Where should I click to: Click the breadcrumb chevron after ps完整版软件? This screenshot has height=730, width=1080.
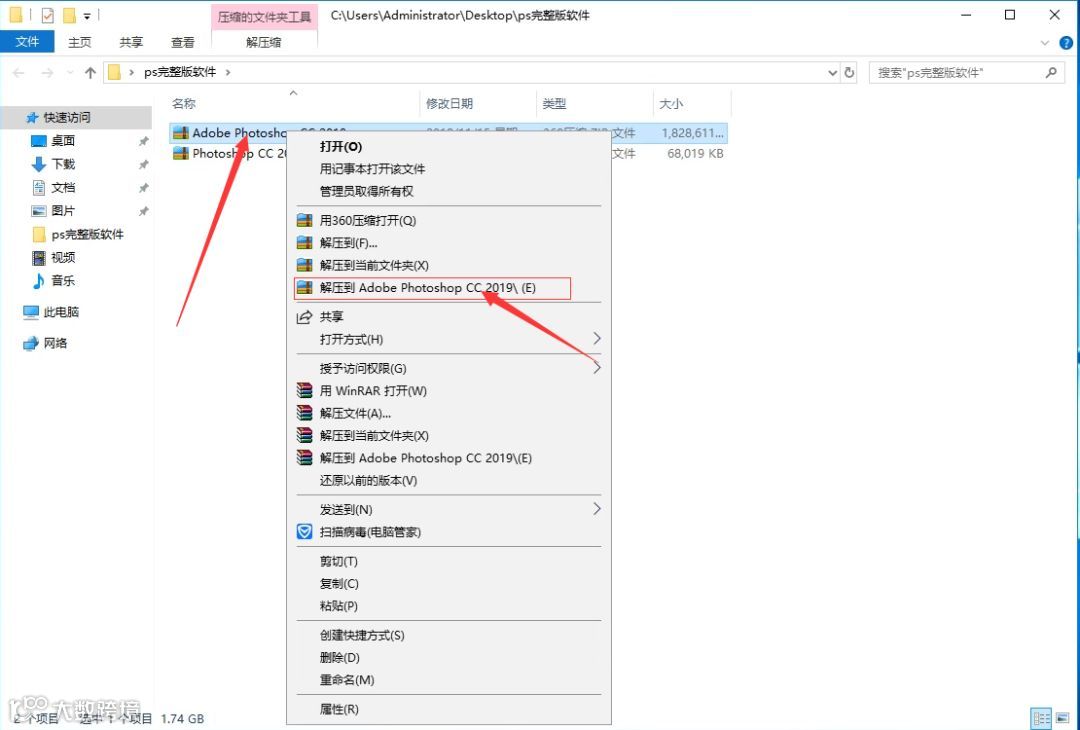click(228, 72)
